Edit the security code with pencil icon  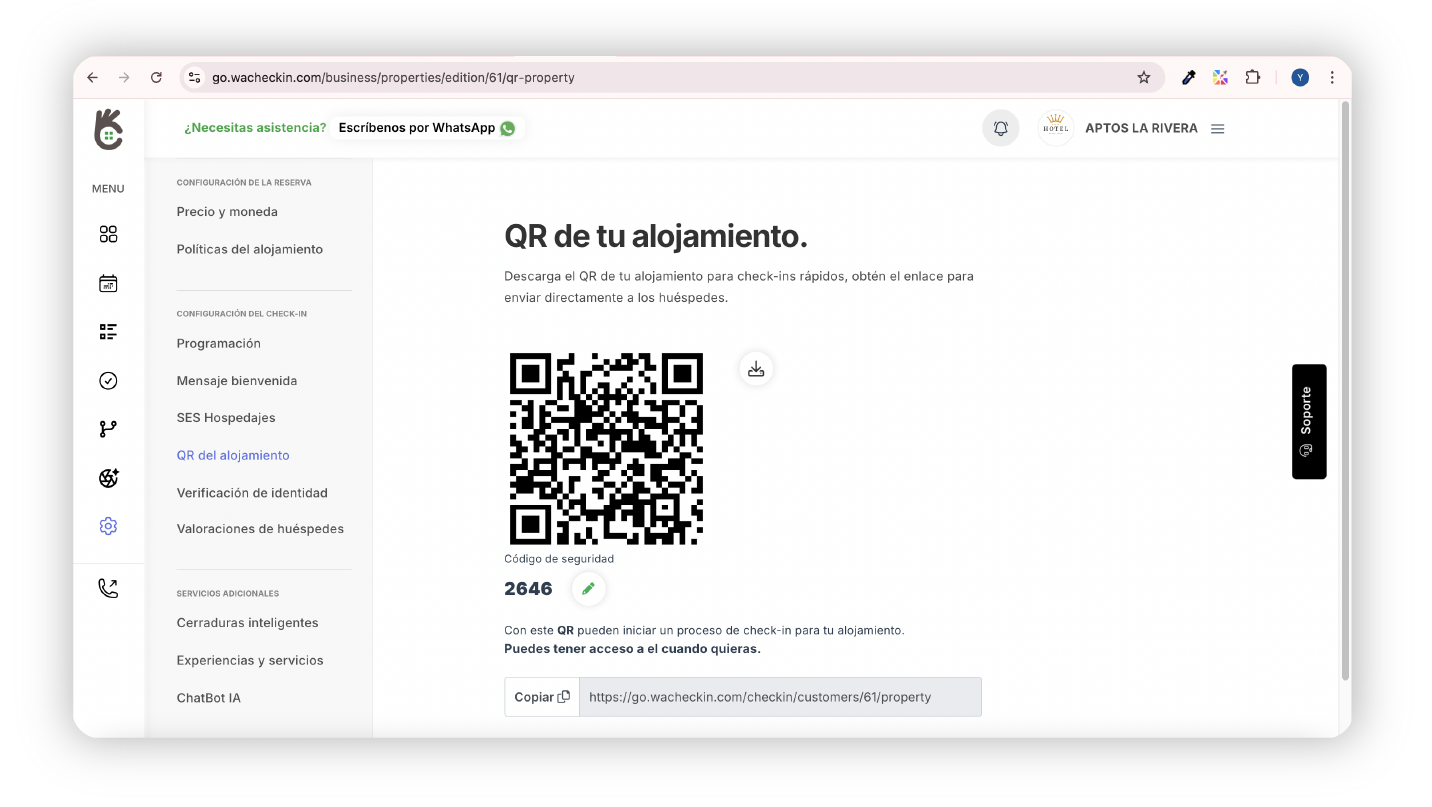(588, 589)
